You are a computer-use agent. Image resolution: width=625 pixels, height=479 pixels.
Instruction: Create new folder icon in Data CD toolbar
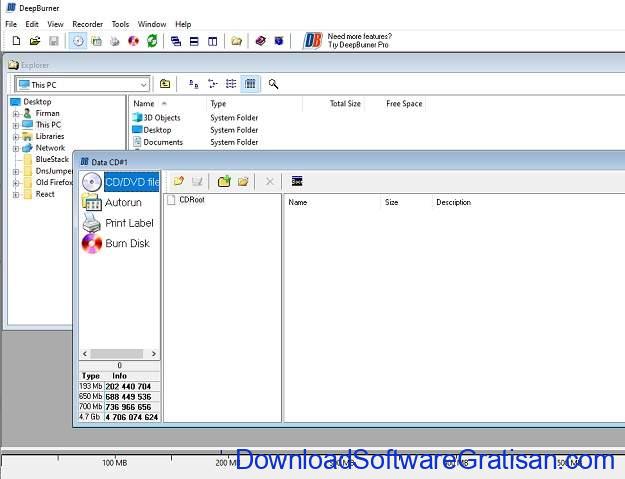point(243,181)
